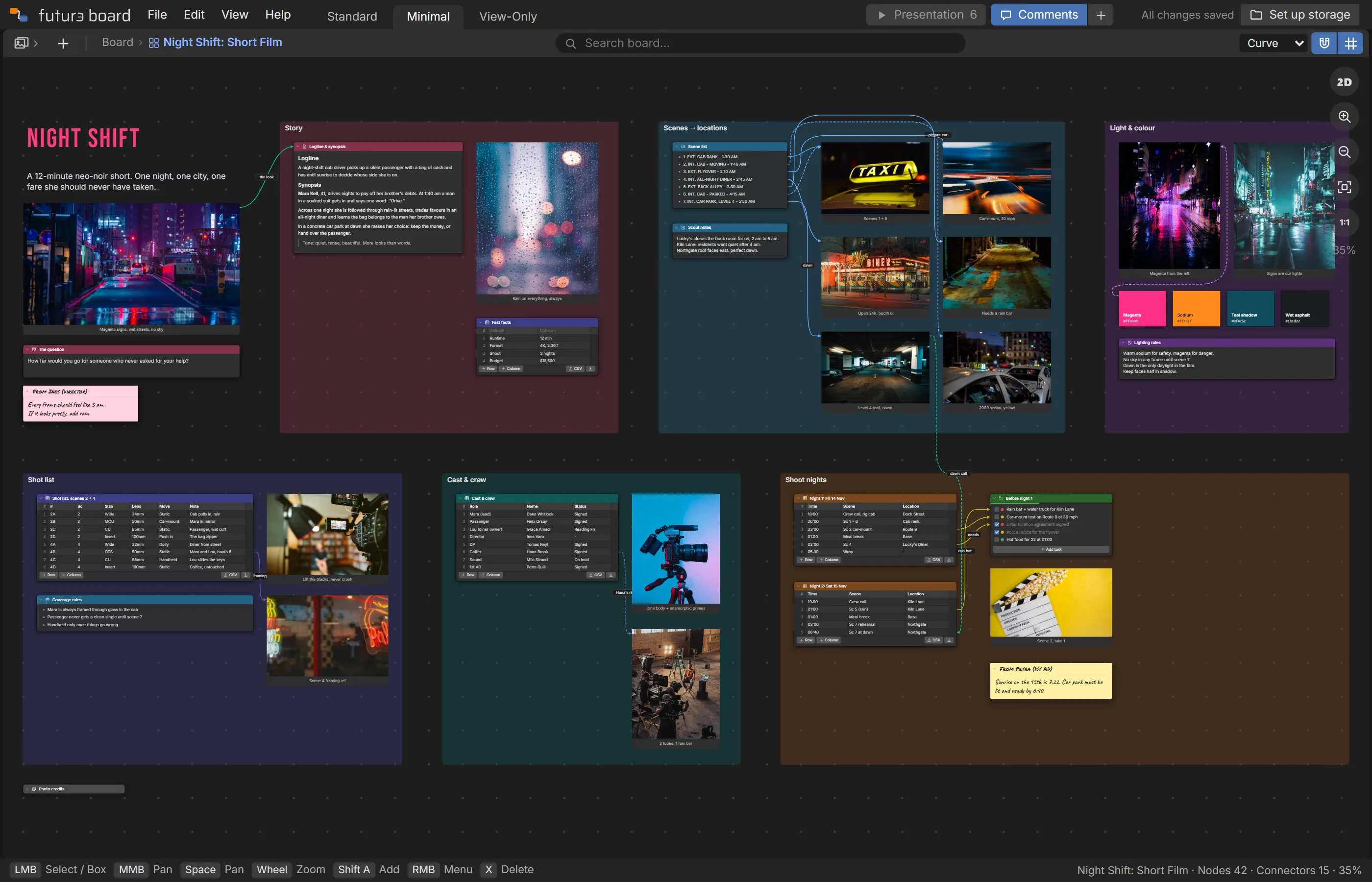Go to Board in breadcrumb
The height and width of the screenshot is (882, 1372).
pyautogui.click(x=118, y=42)
